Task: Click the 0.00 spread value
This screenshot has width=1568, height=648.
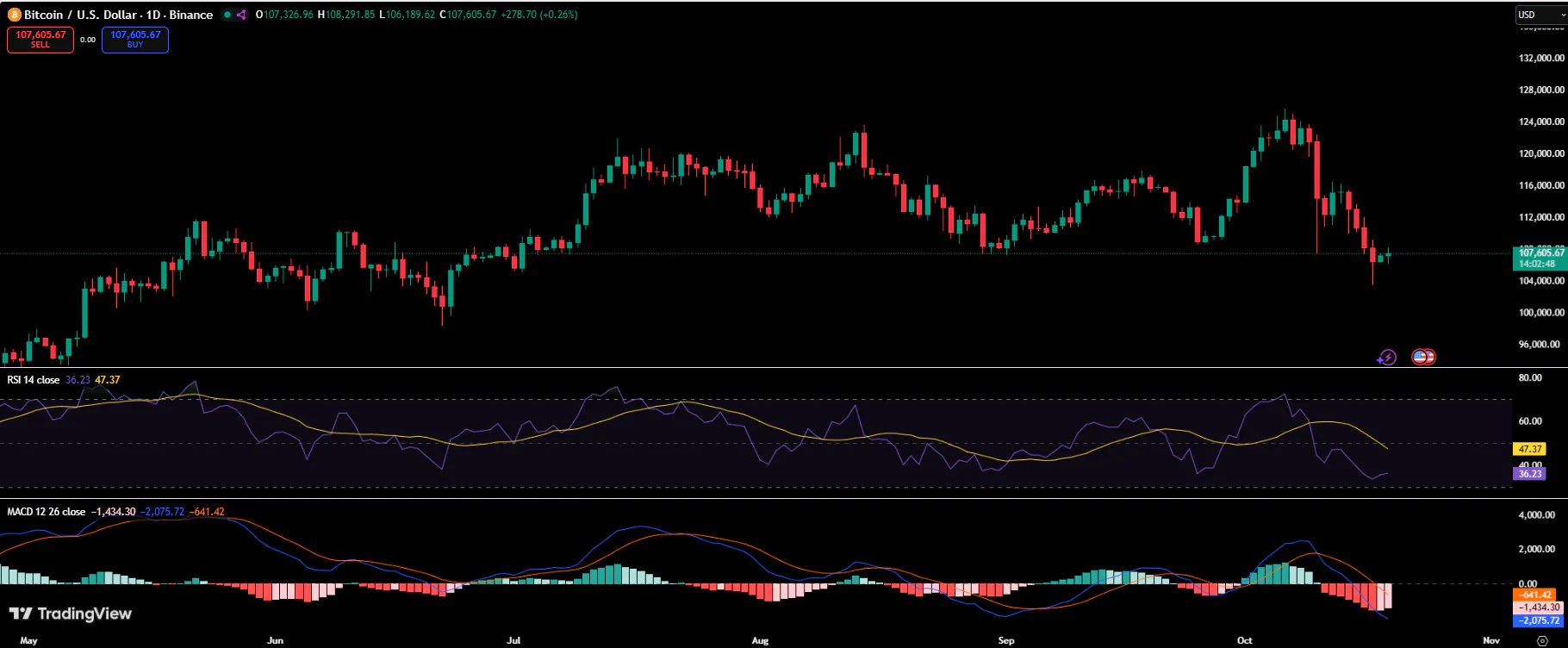Action: click(88, 40)
